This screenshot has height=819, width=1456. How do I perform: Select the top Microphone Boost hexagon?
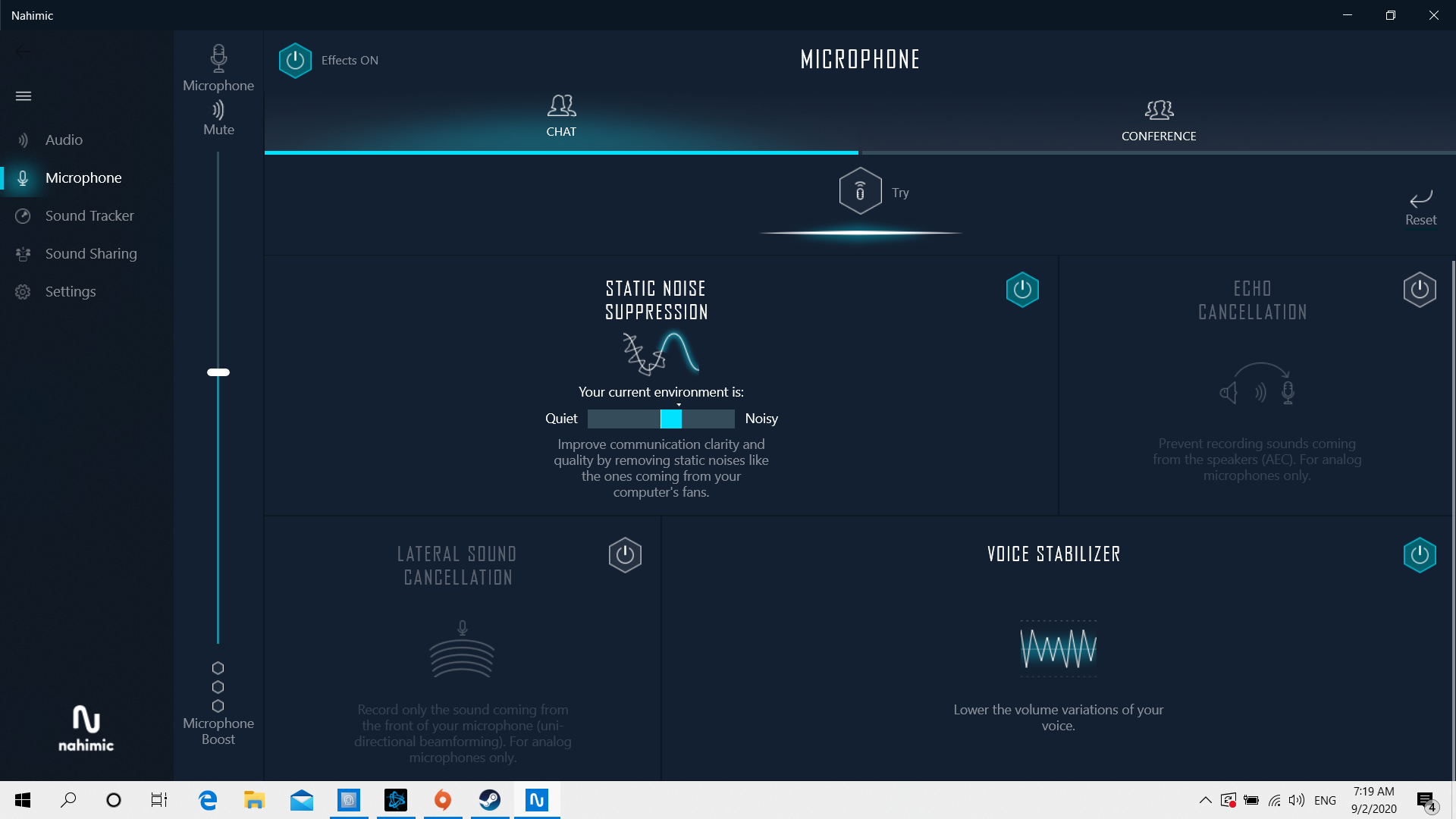click(218, 668)
